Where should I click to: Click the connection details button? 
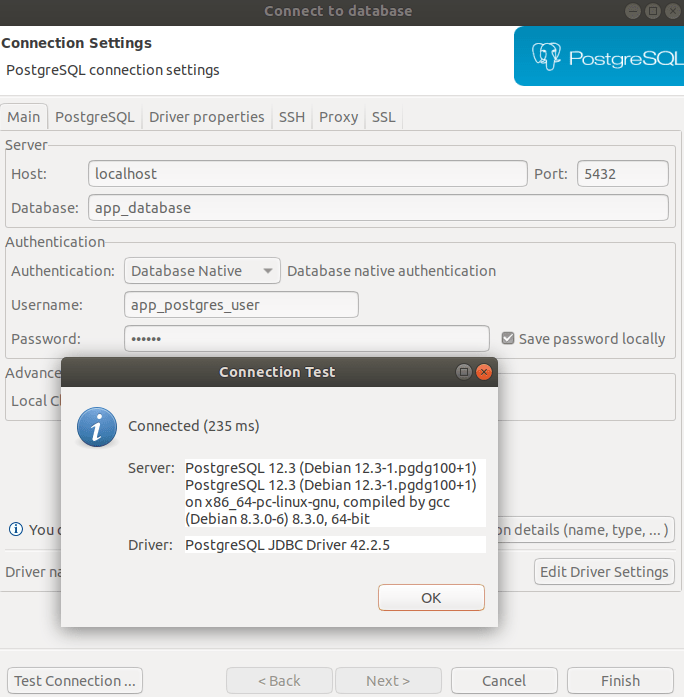pos(586,530)
